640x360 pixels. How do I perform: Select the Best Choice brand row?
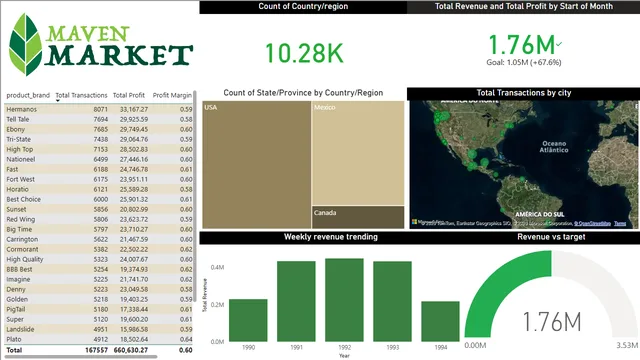tap(99, 200)
